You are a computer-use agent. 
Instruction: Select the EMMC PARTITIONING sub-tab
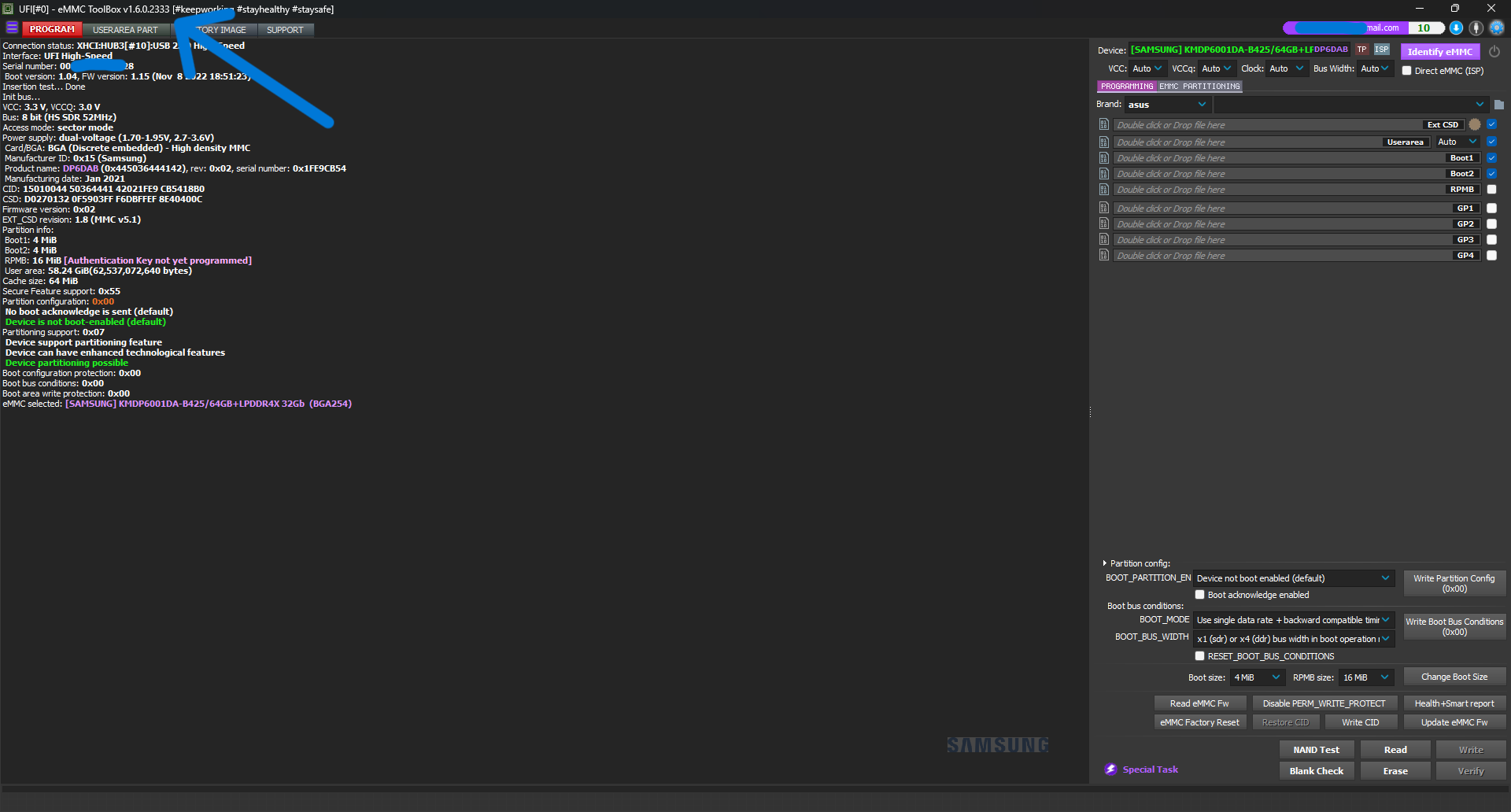(x=1199, y=87)
